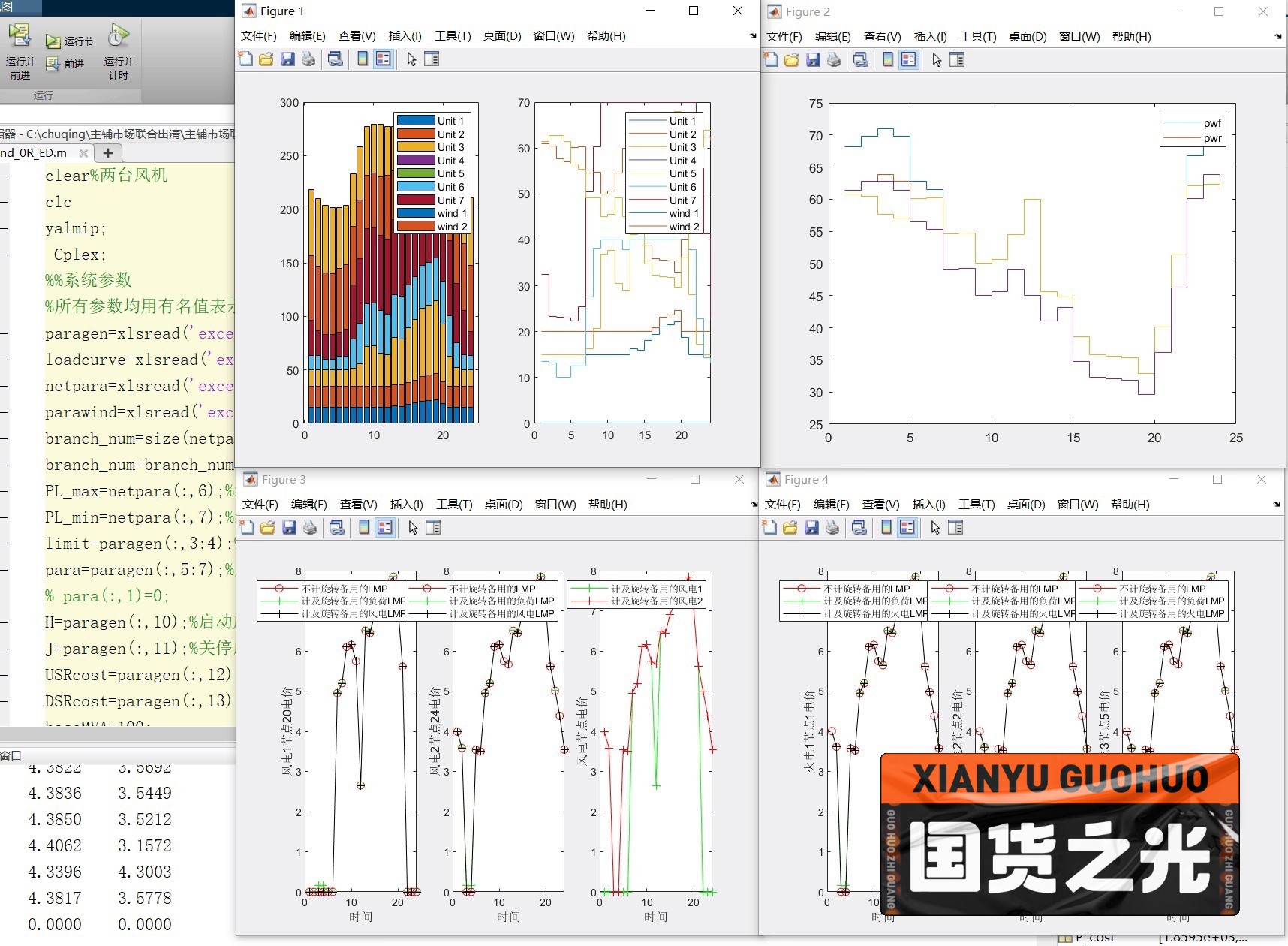Toggle Insert Colorbar in Figure 1 toolbar
The width and height of the screenshot is (1288, 946).
click(363, 59)
